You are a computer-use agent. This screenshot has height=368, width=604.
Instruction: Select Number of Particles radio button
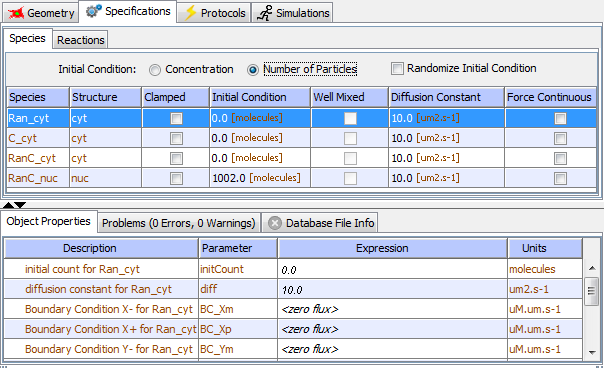(253, 70)
